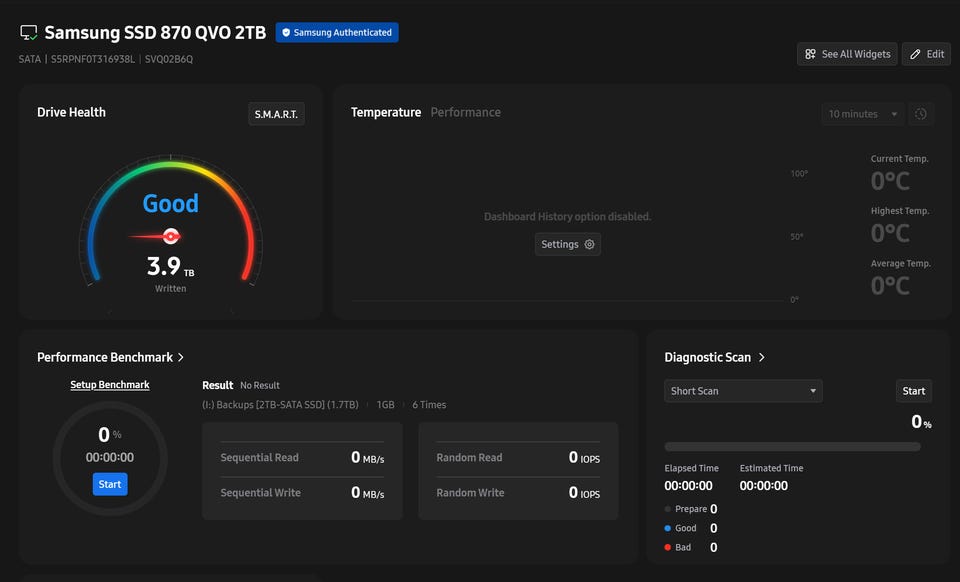Click the blue Good legend dot
The height and width of the screenshot is (582, 960).
click(667, 528)
